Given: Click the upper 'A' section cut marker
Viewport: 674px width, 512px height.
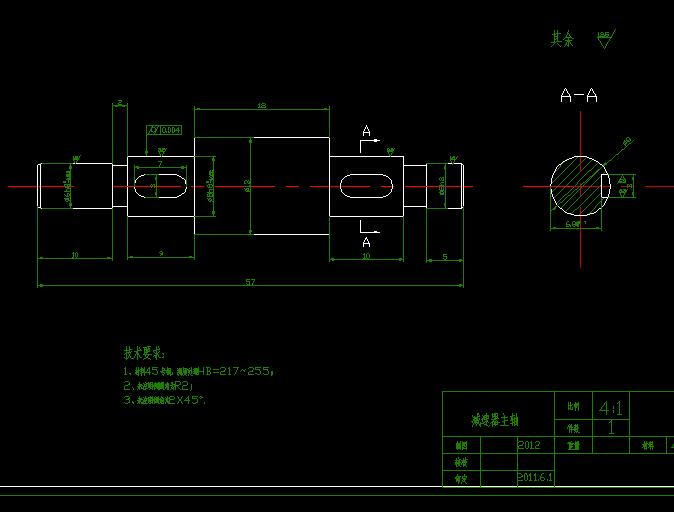Looking at the screenshot, I should 366,131.
